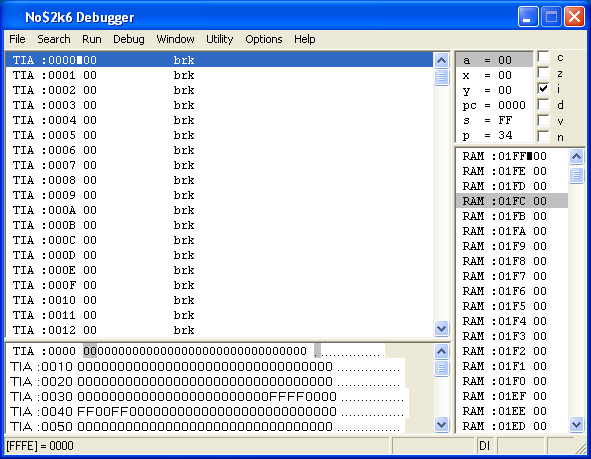Toggle the zero flag z checkbox
591x459 pixels.
(543, 73)
